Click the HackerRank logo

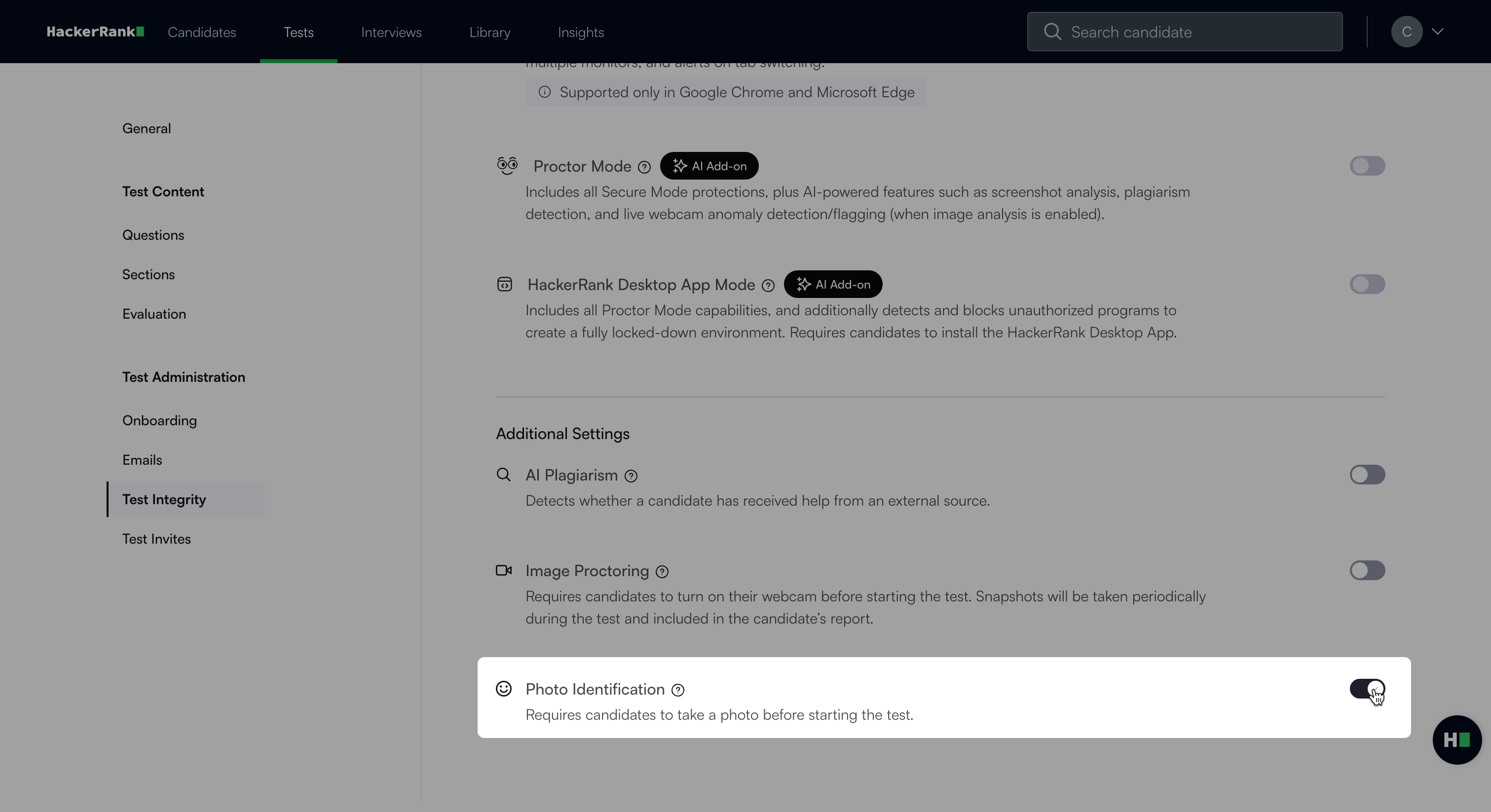[96, 32]
